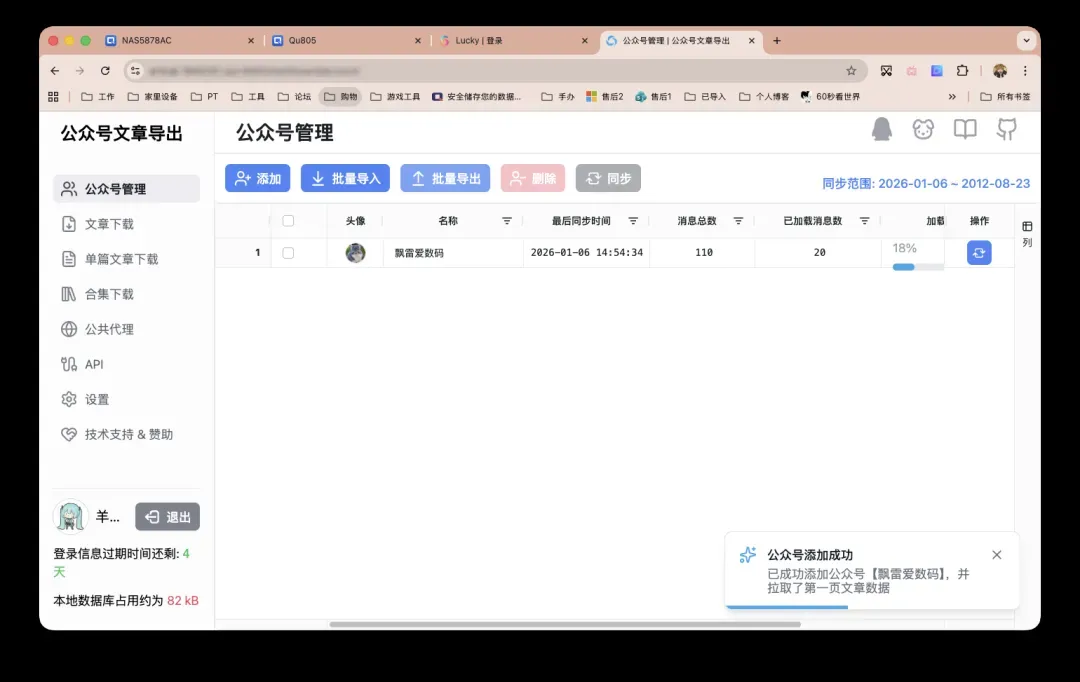Viewport: 1080px width, 682px height.
Task: Click the 18% loading progress bar
Action: point(917,267)
